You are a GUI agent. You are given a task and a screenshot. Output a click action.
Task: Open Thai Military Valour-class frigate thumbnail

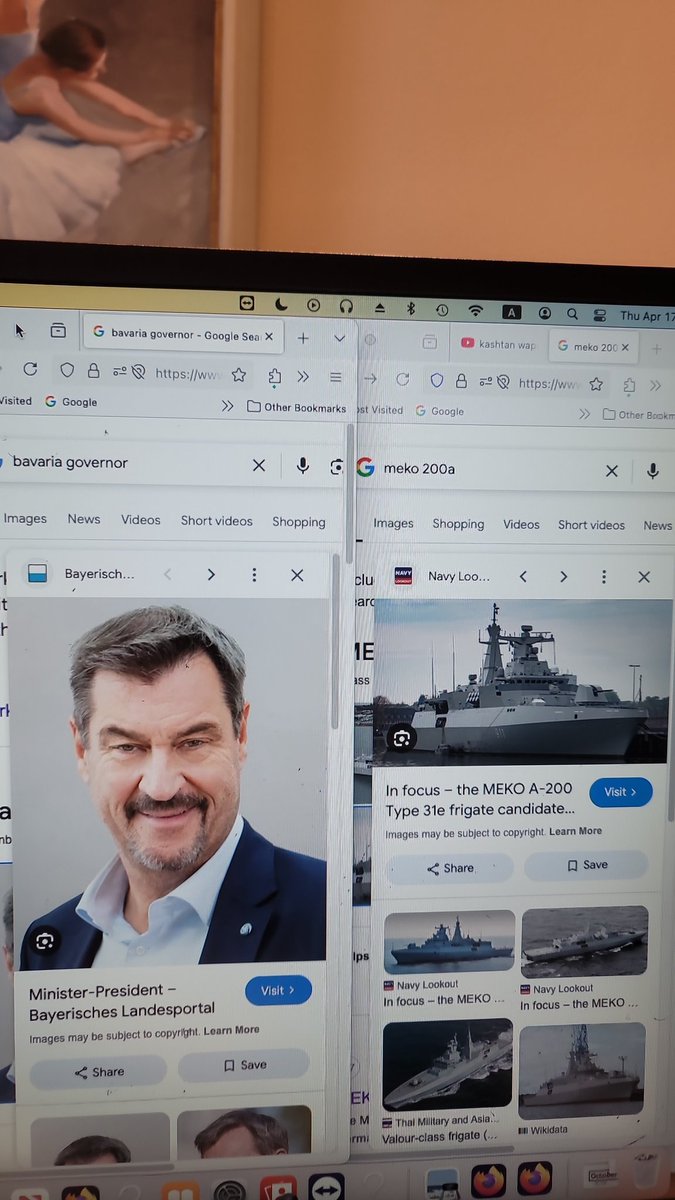[447, 1064]
